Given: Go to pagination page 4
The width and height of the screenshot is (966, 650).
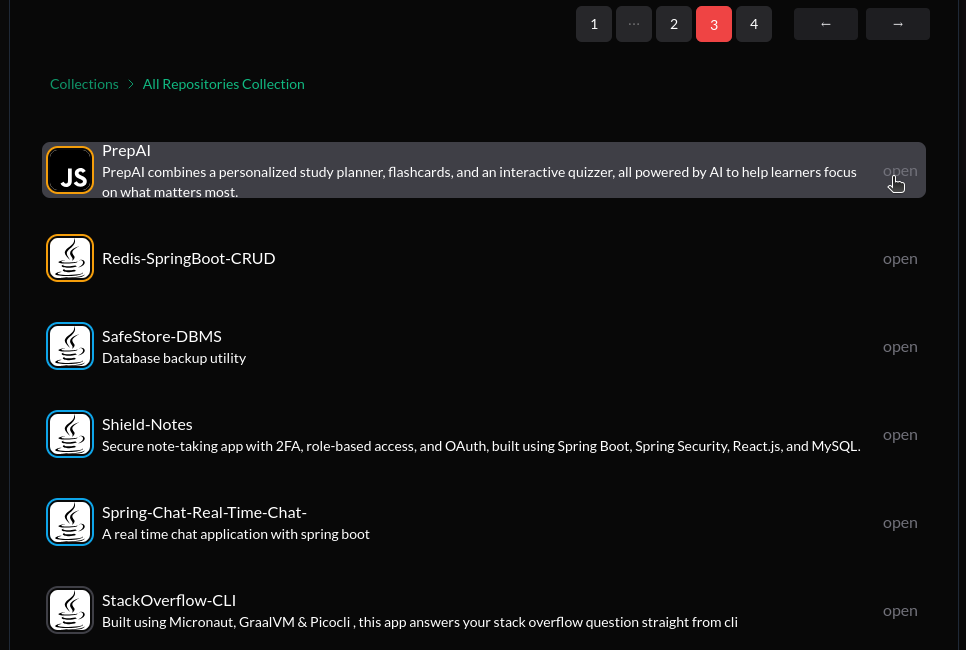Looking at the screenshot, I should [x=754, y=24].
